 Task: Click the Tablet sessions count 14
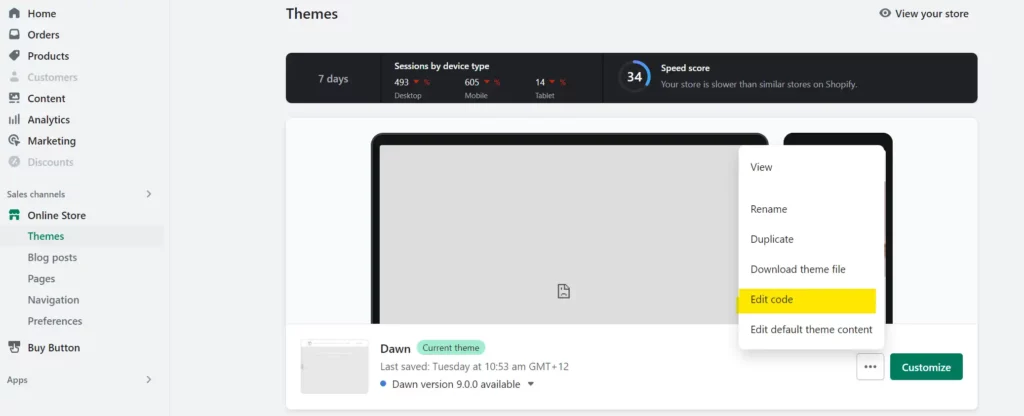pyautogui.click(x=540, y=82)
